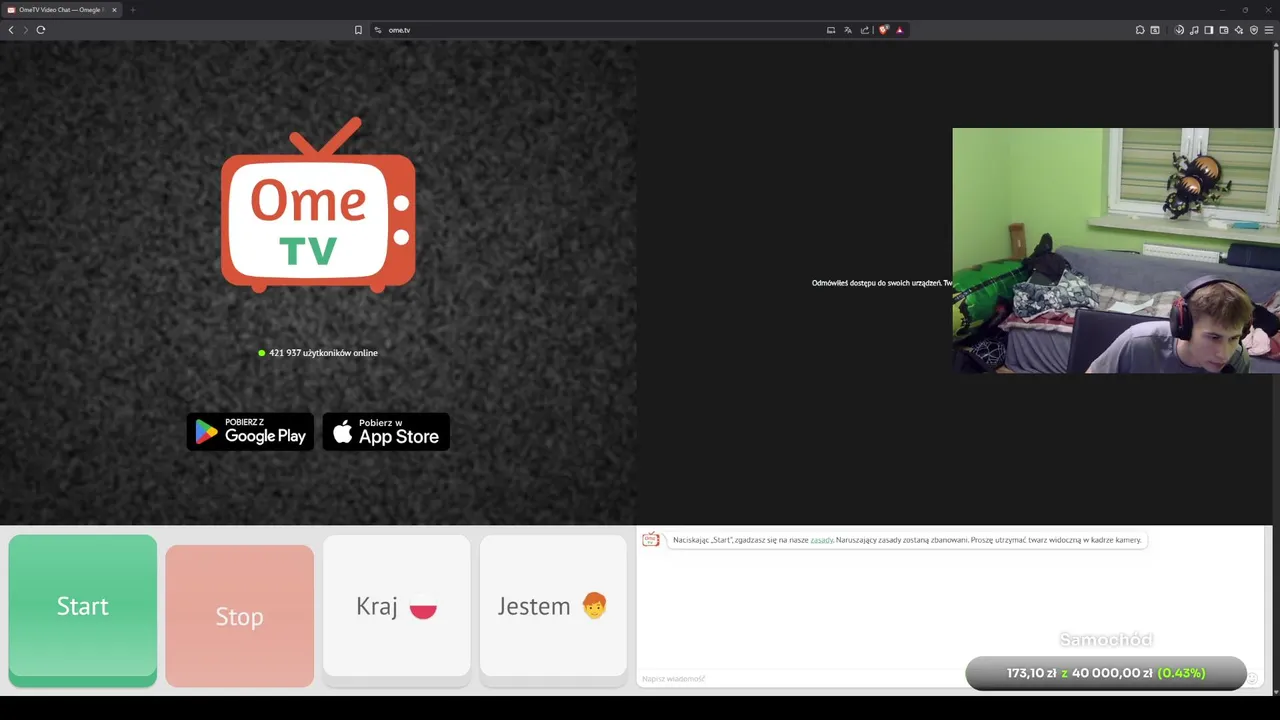Click the OmeTV avatar icon in chat message

click(x=651, y=540)
